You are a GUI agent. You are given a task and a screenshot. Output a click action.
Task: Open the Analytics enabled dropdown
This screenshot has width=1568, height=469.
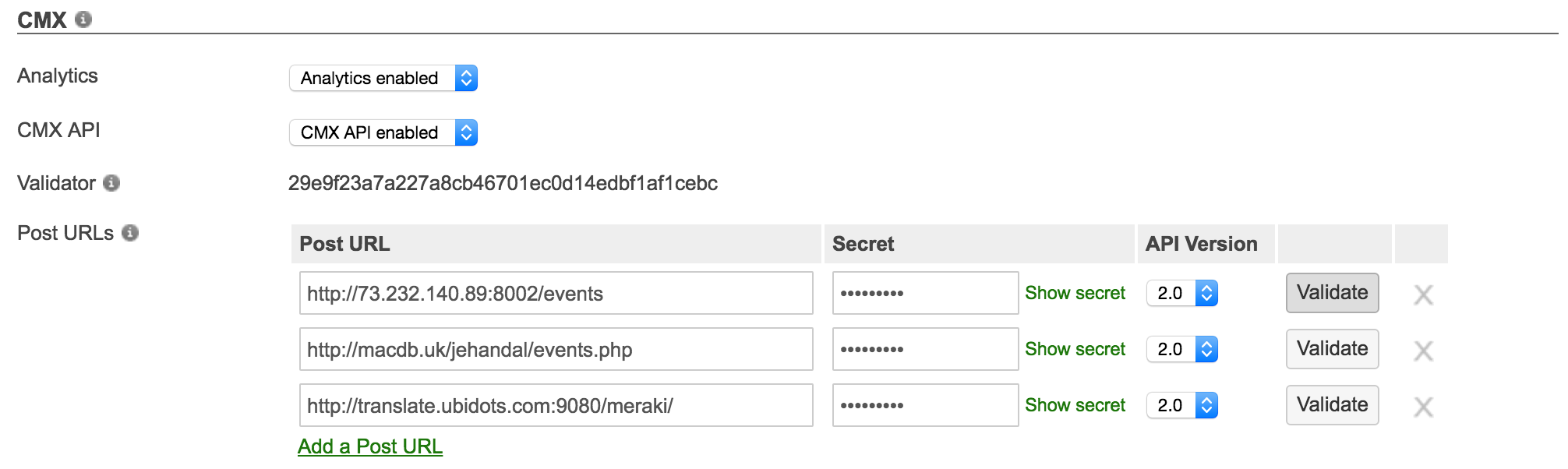tap(383, 78)
